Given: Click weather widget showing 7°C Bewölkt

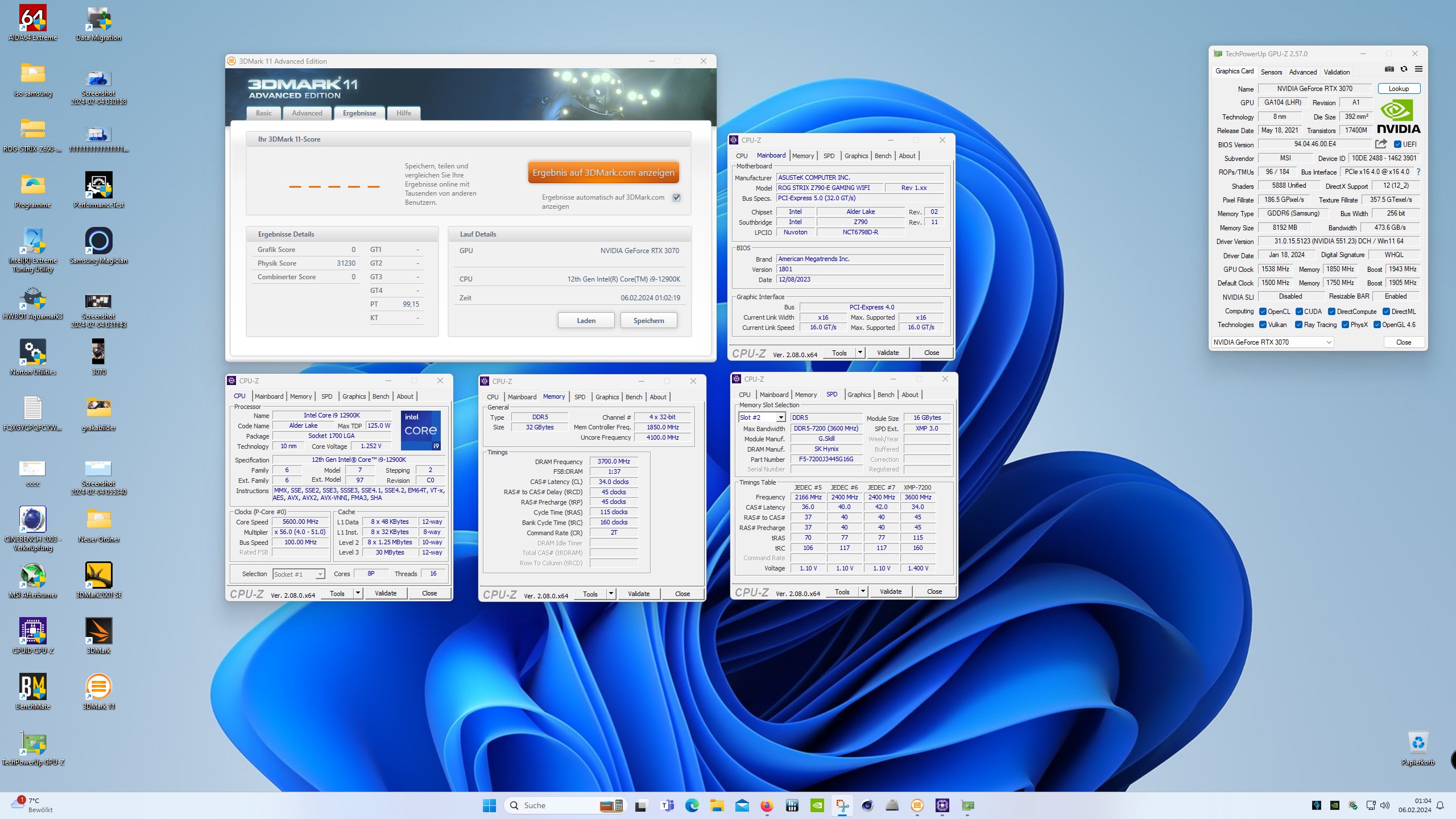Looking at the screenshot, I should pyautogui.click(x=33, y=805).
